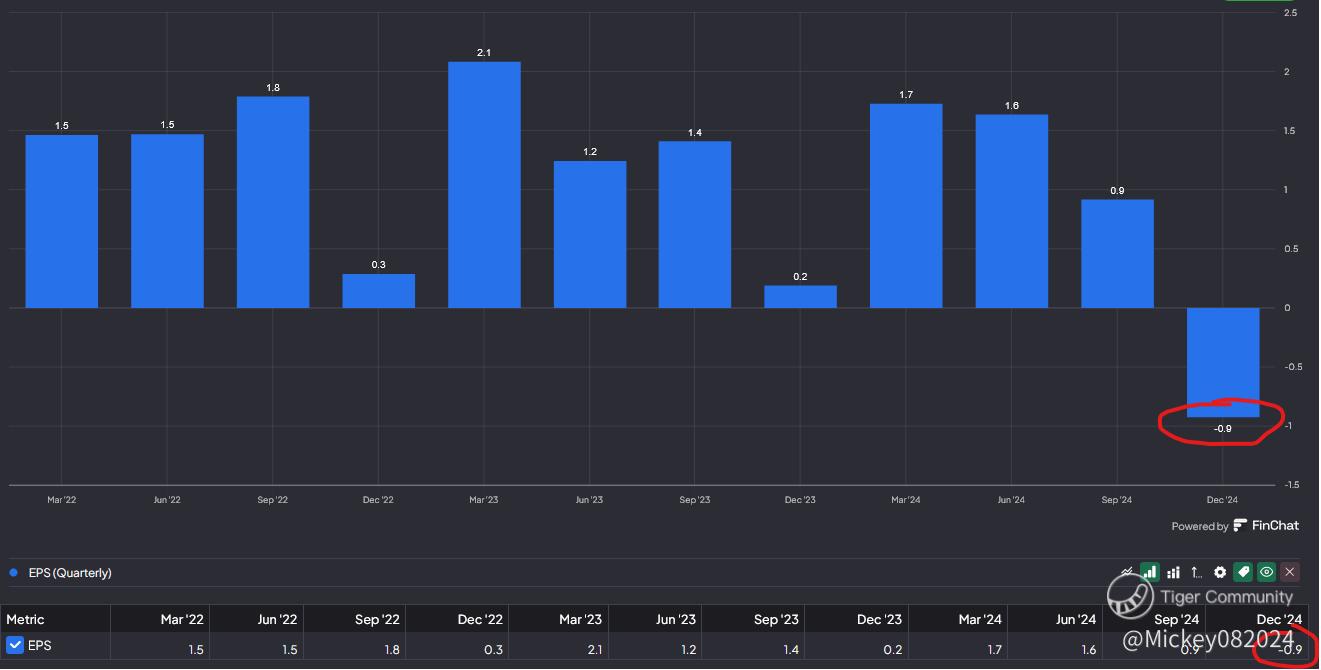Click the Sep '22 bar labeled 1.8
This screenshot has width=1321, height=670.
273,202
